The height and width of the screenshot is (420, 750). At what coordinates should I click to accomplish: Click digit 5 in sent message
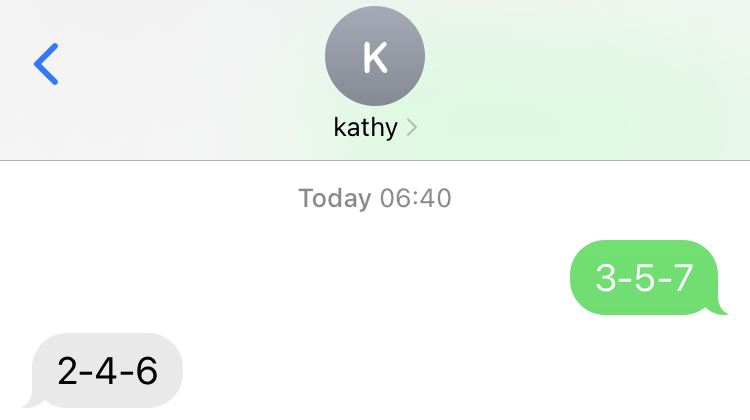point(644,277)
